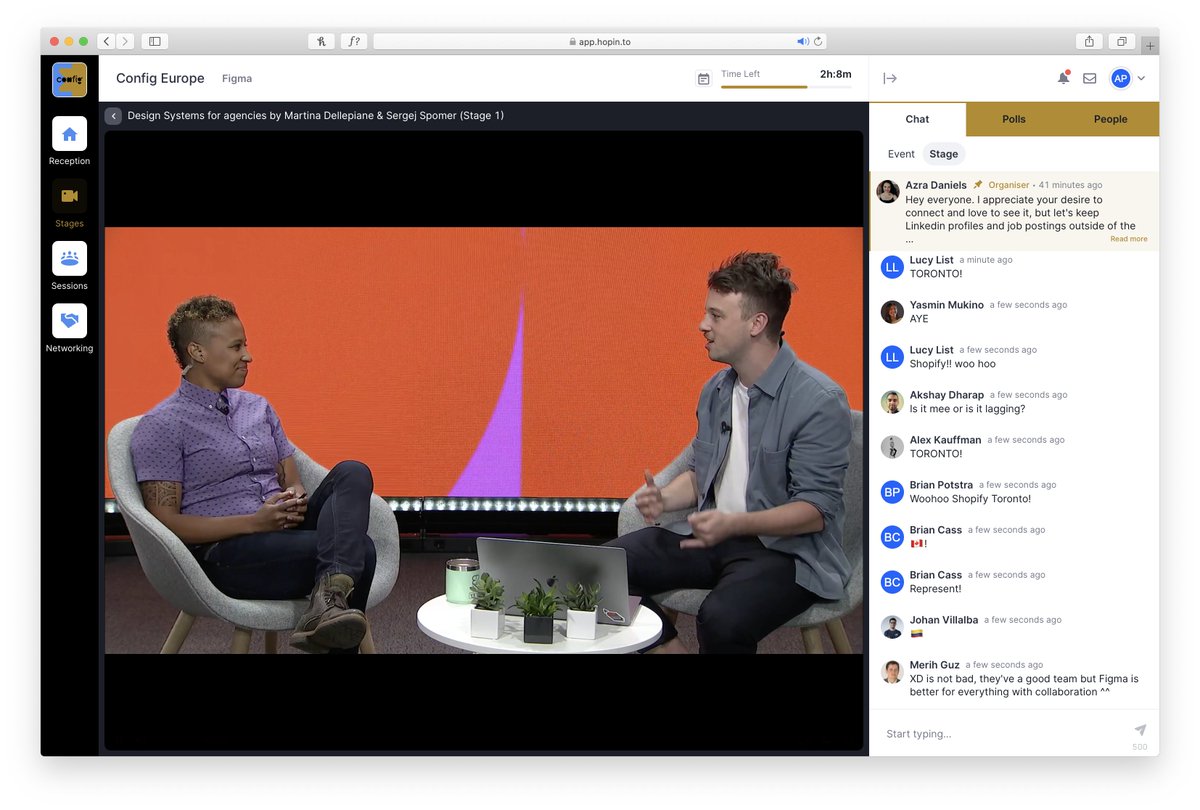Open the AP profile avatar
Image resolution: width=1200 pixels, height=810 pixels.
(1121, 78)
